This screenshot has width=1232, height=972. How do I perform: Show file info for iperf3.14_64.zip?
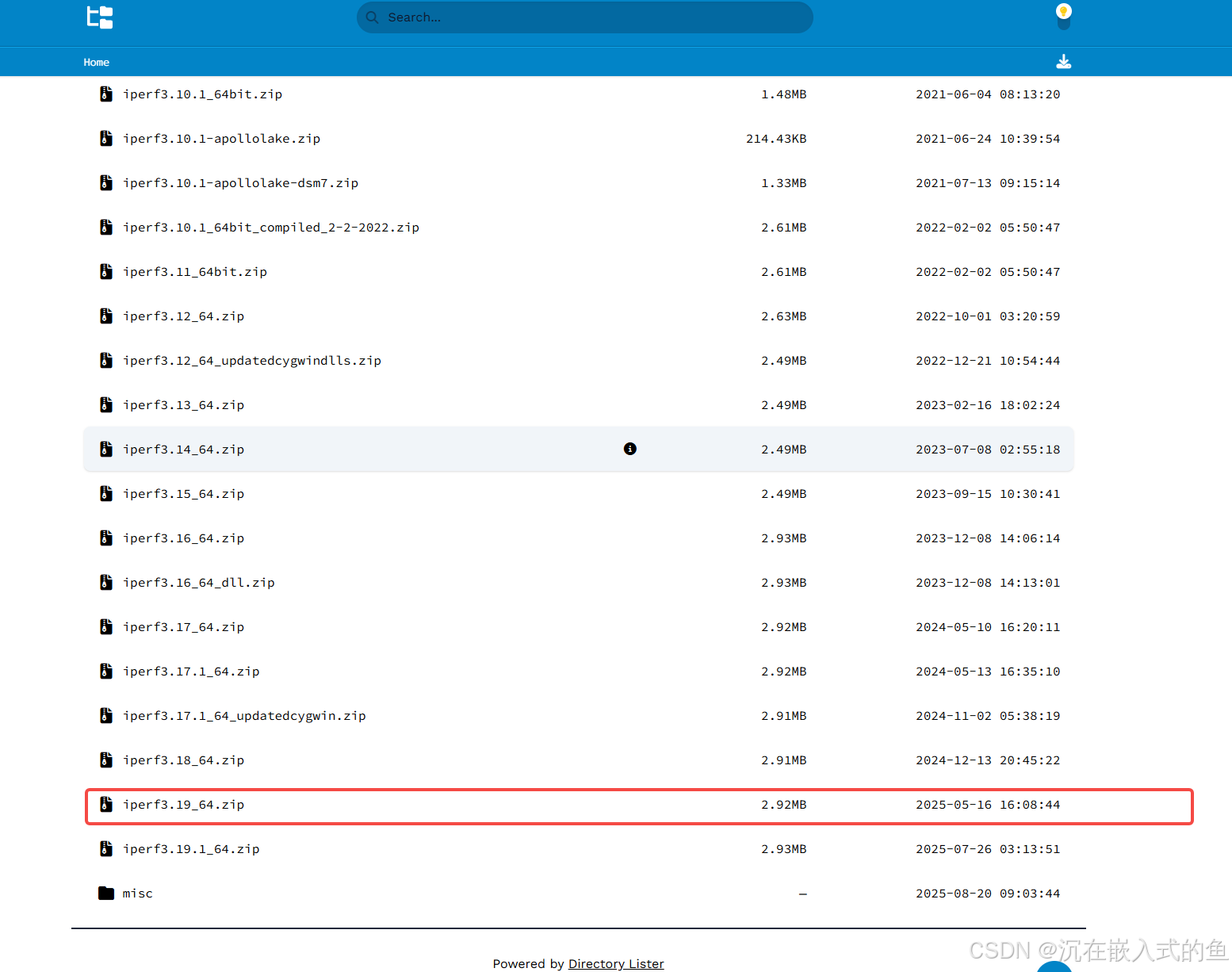(x=629, y=449)
